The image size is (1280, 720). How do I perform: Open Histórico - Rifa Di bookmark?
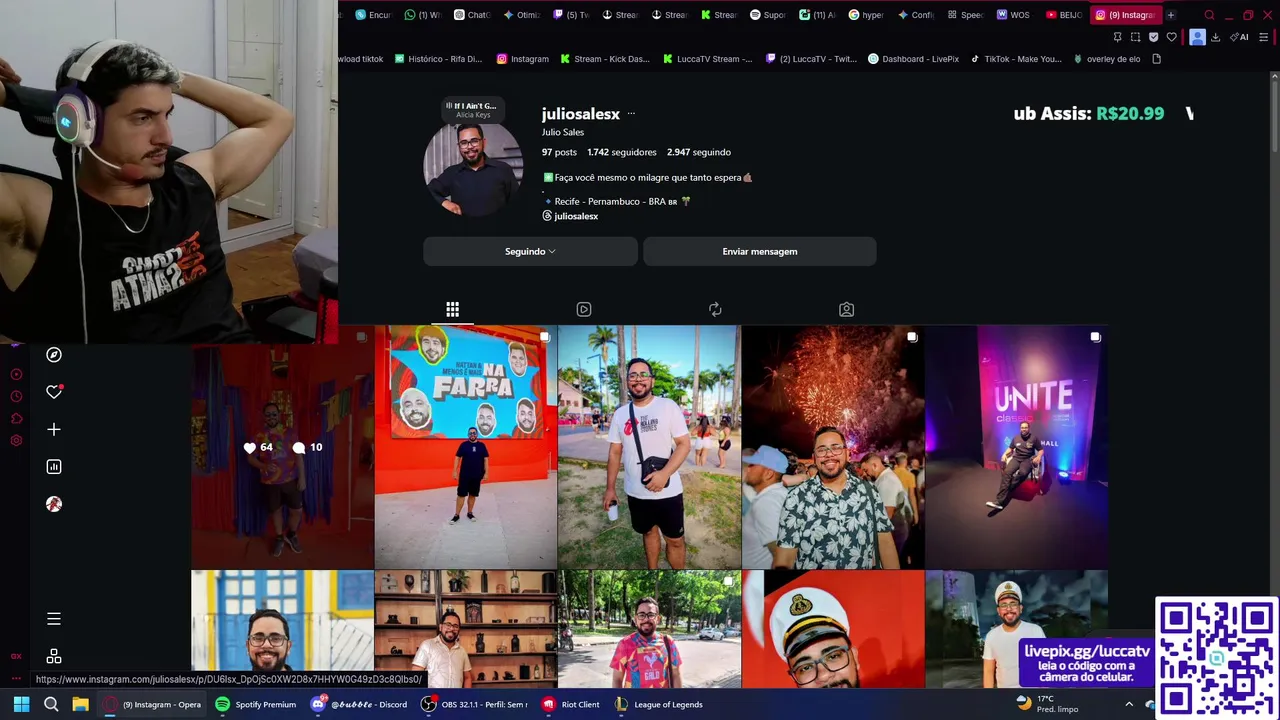[x=438, y=59]
